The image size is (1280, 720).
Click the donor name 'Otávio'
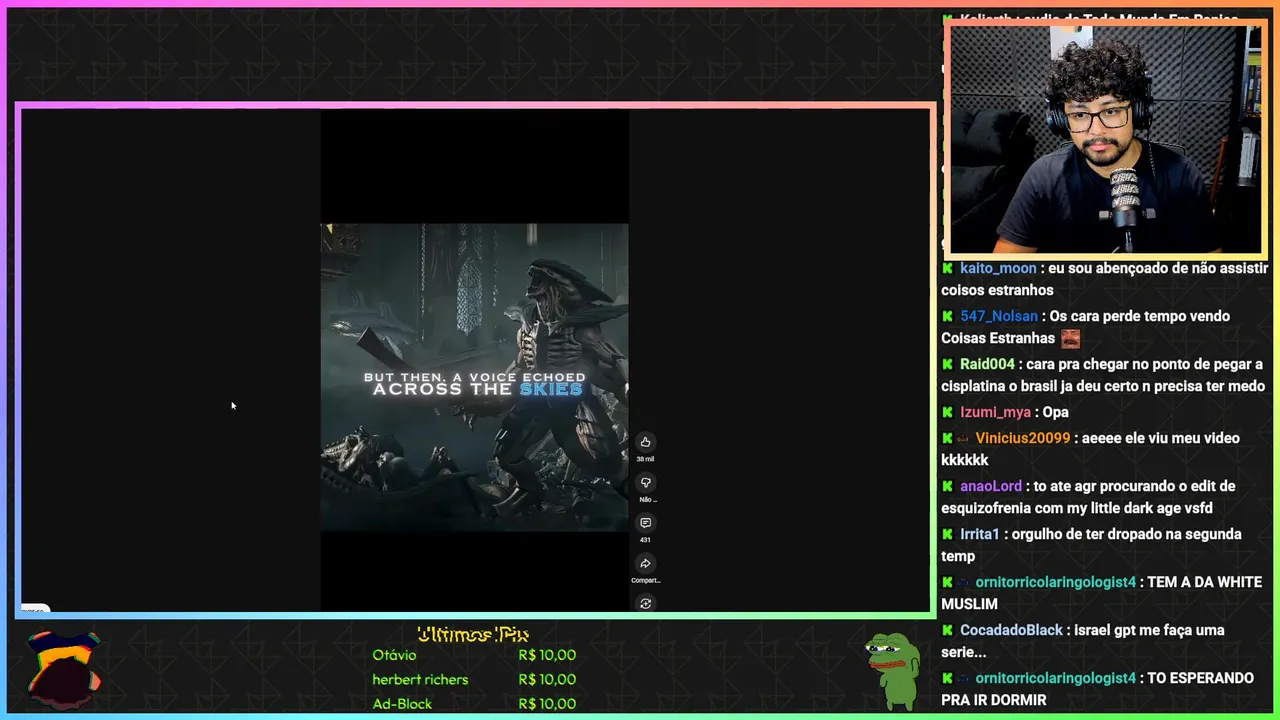tap(394, 655)
